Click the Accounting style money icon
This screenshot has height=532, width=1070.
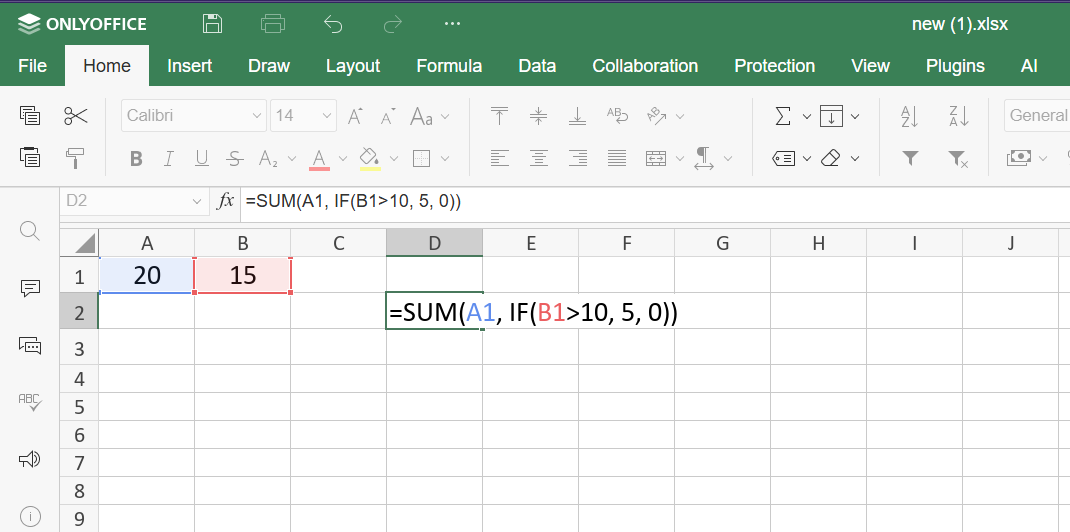pos(1018,158)
